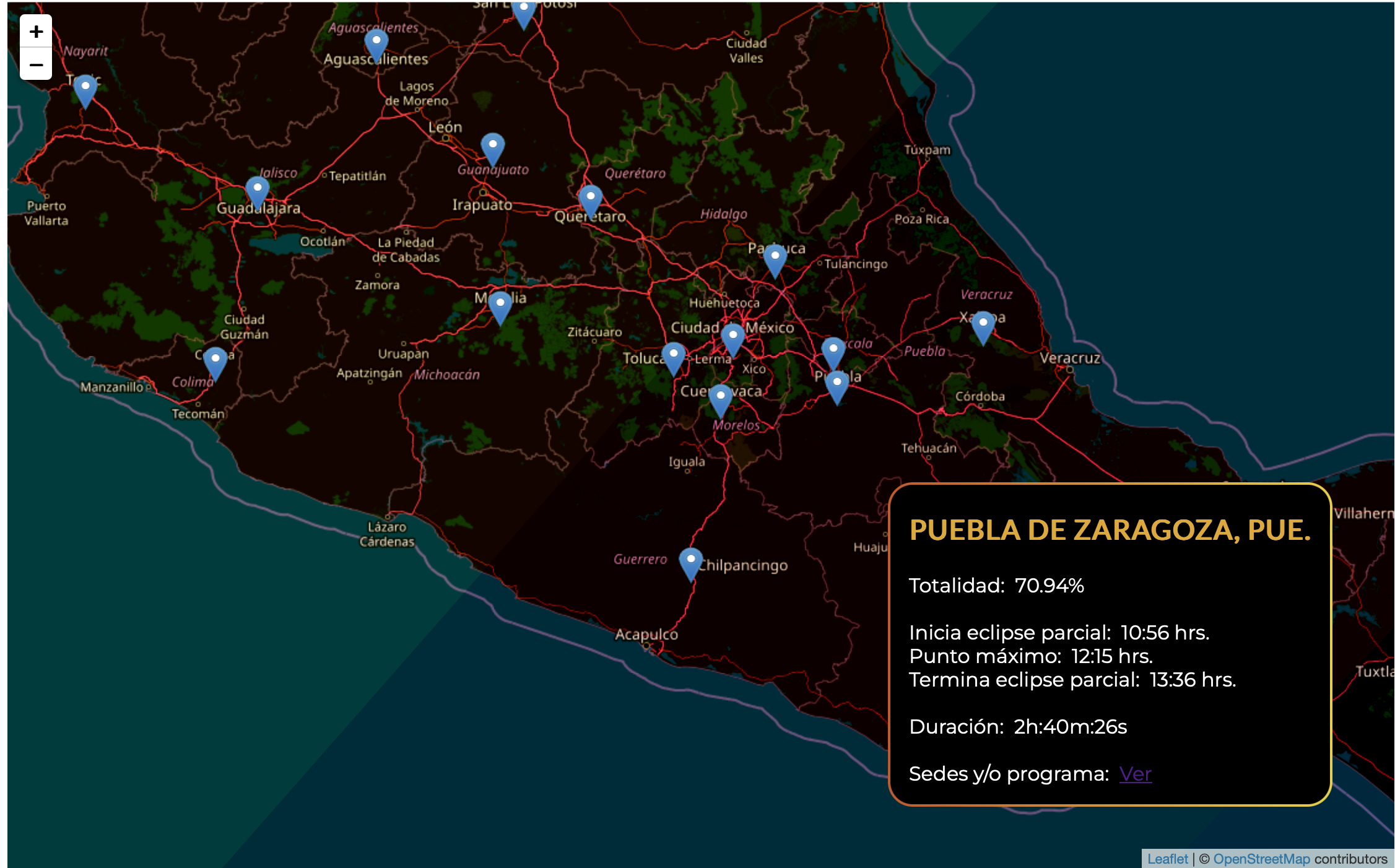Select the map marker at Morelia
Viewport: 1395px width, 868px height.
point(500,308)
